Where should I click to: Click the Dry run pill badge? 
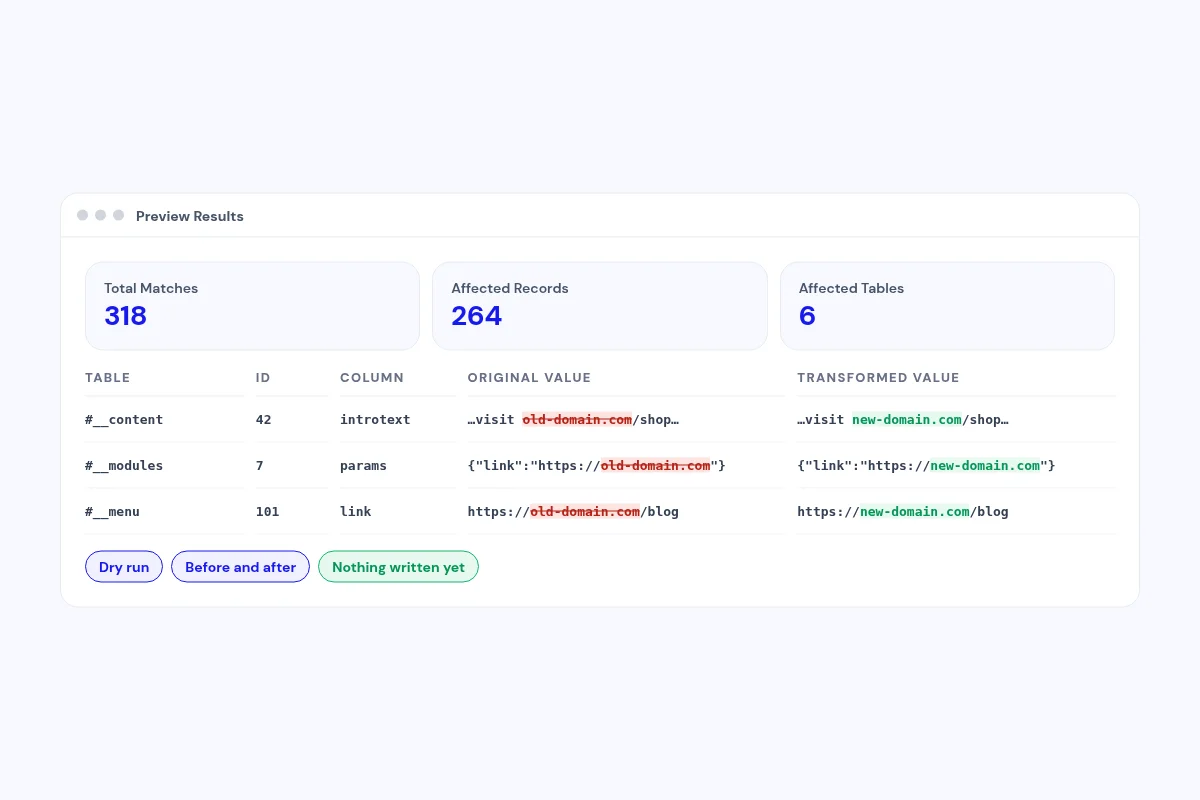[124, 567]
